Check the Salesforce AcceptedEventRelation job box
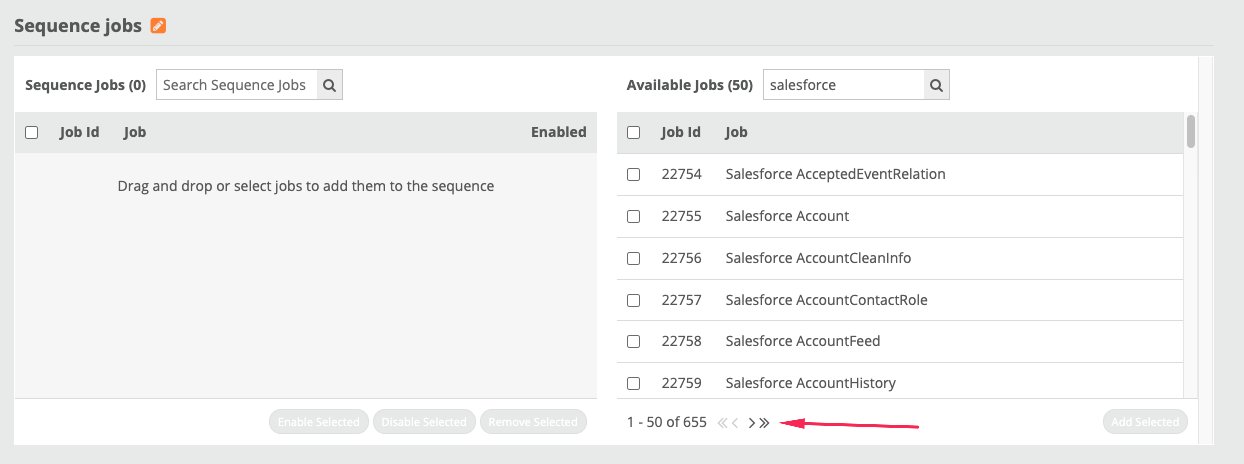The height and width of the screenshot is (464, 1244). click(x=633, y=174)
